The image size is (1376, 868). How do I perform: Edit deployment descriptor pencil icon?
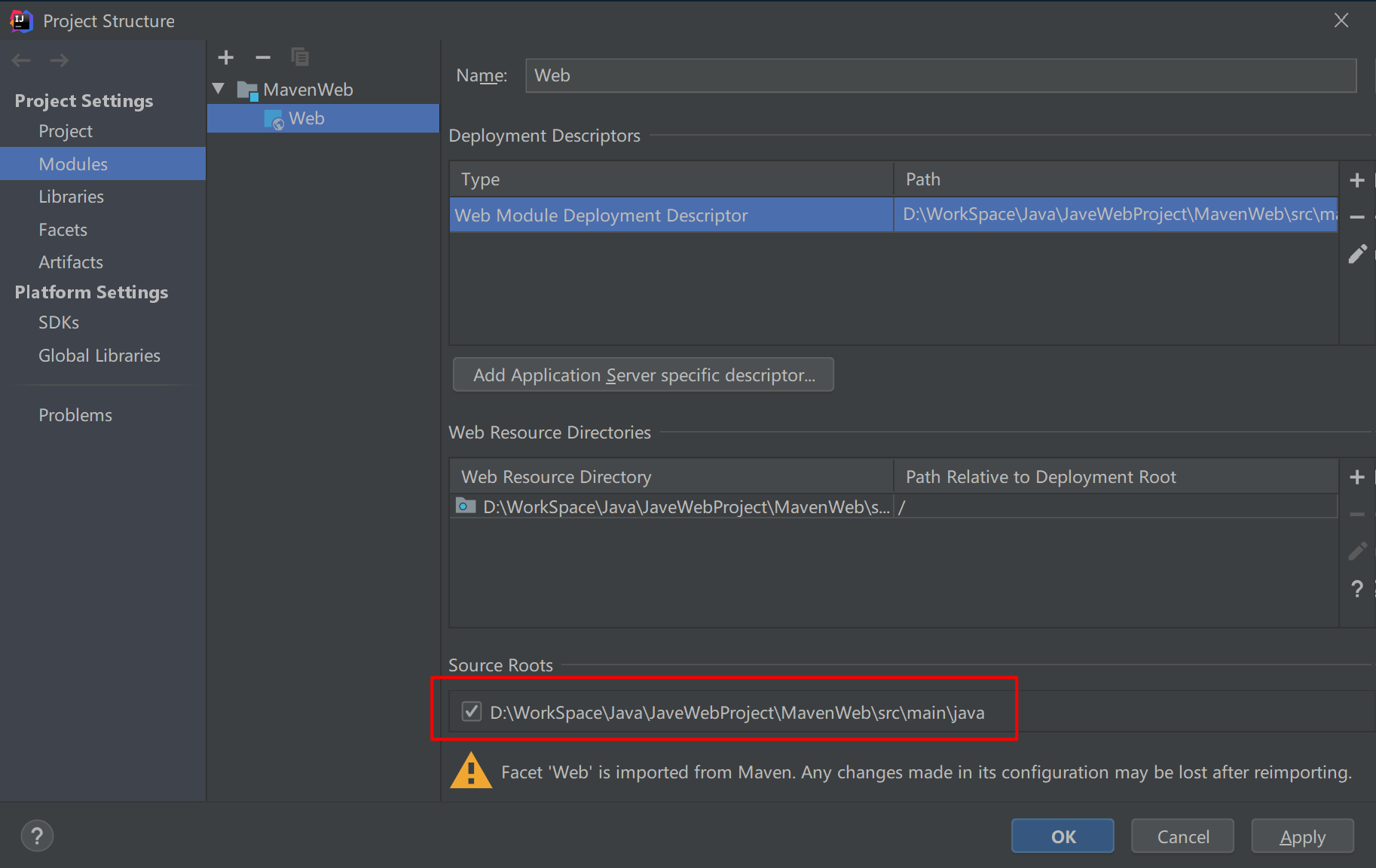click(x=1357, y=254)
